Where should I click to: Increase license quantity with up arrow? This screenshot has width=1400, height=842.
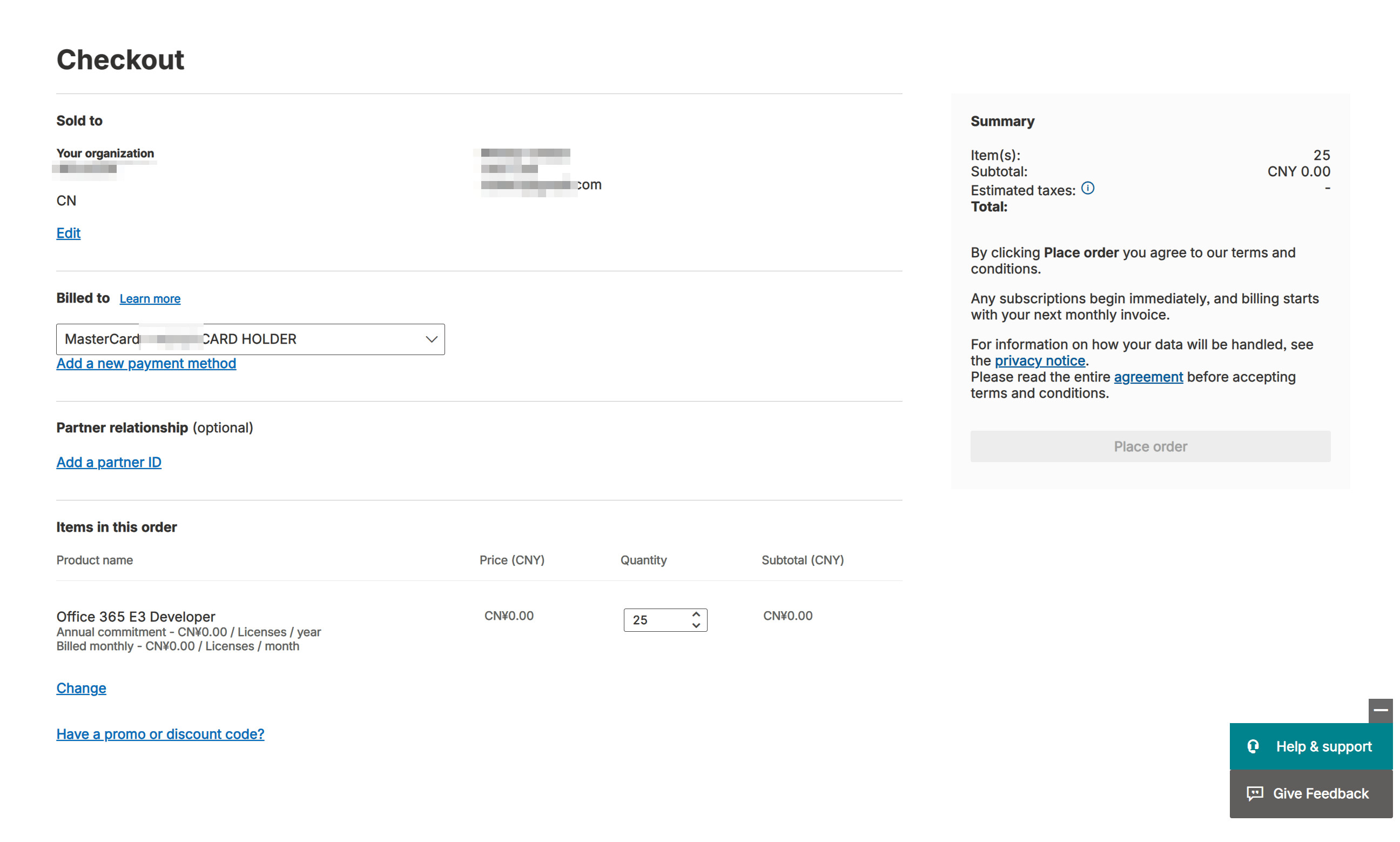coord(696,614)
